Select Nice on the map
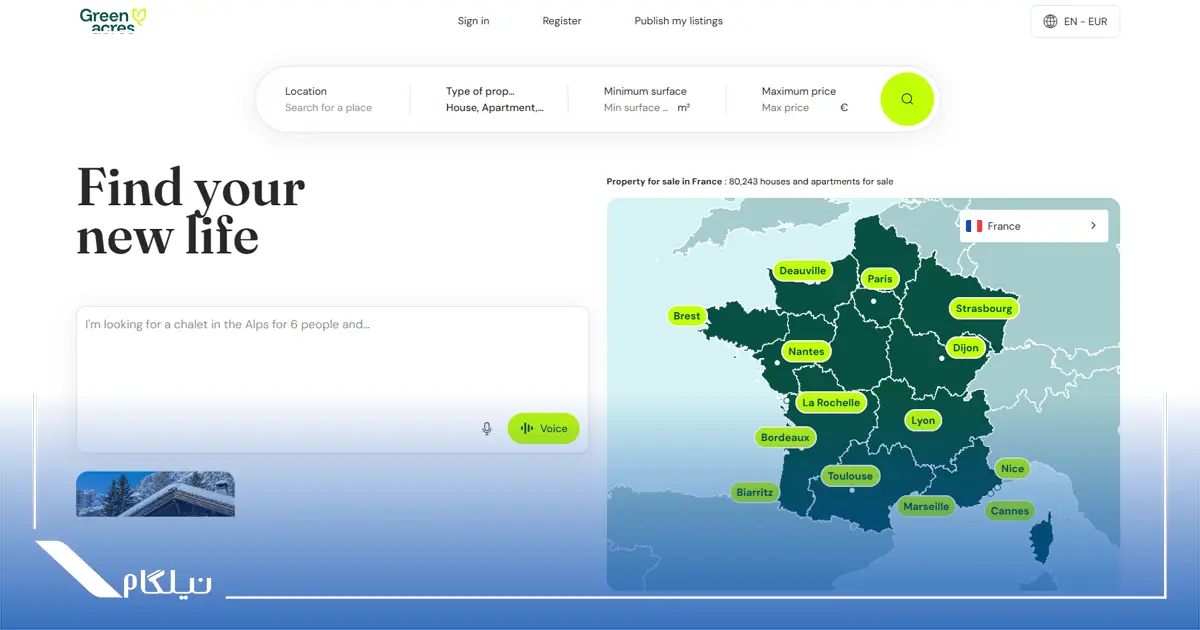The width and height of the screenshot is (1200, 630). click(x=1013, y=469)
